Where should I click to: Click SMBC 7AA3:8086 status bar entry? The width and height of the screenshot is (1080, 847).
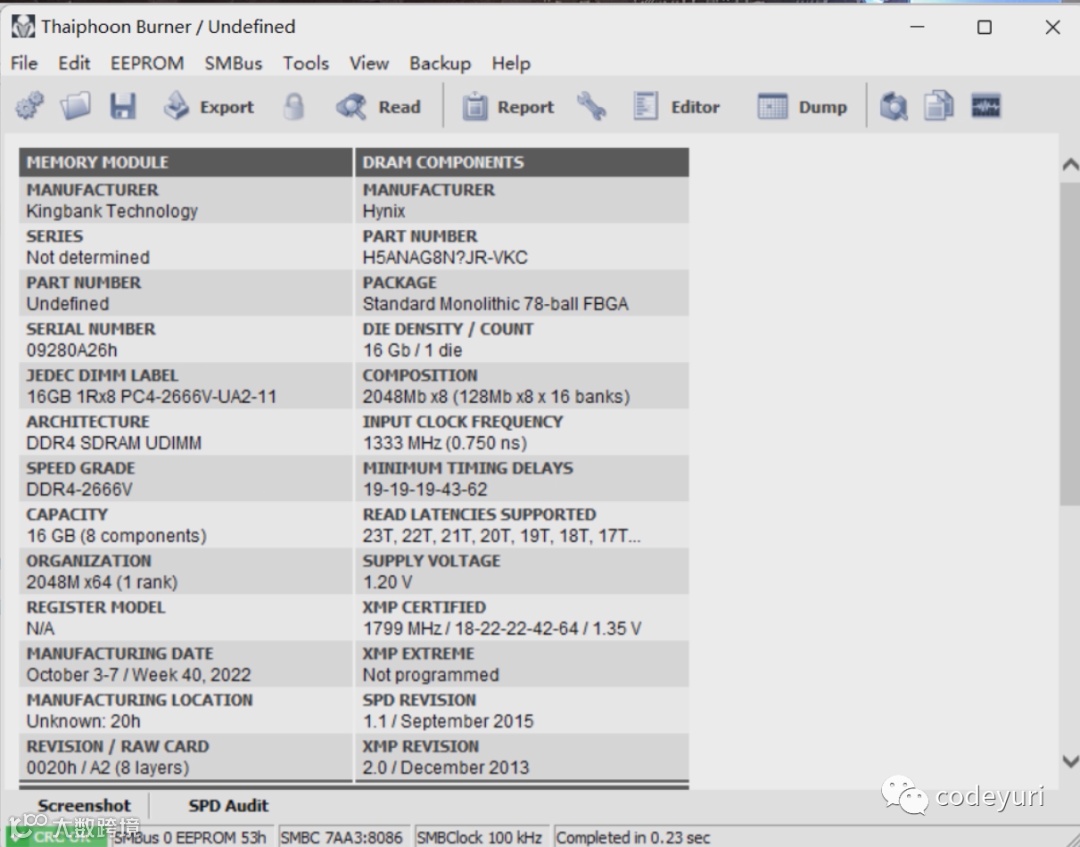coord(342,837)
